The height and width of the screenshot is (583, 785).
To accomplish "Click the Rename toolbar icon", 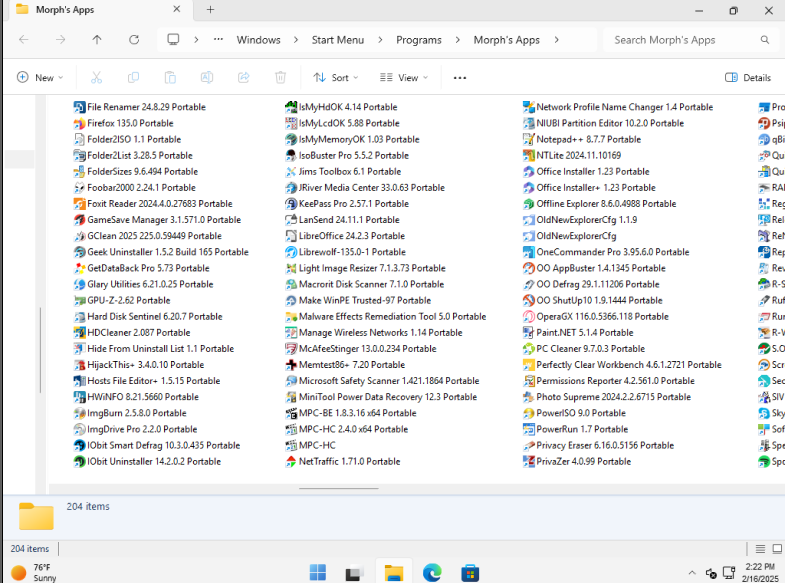I will pos(207,78).
